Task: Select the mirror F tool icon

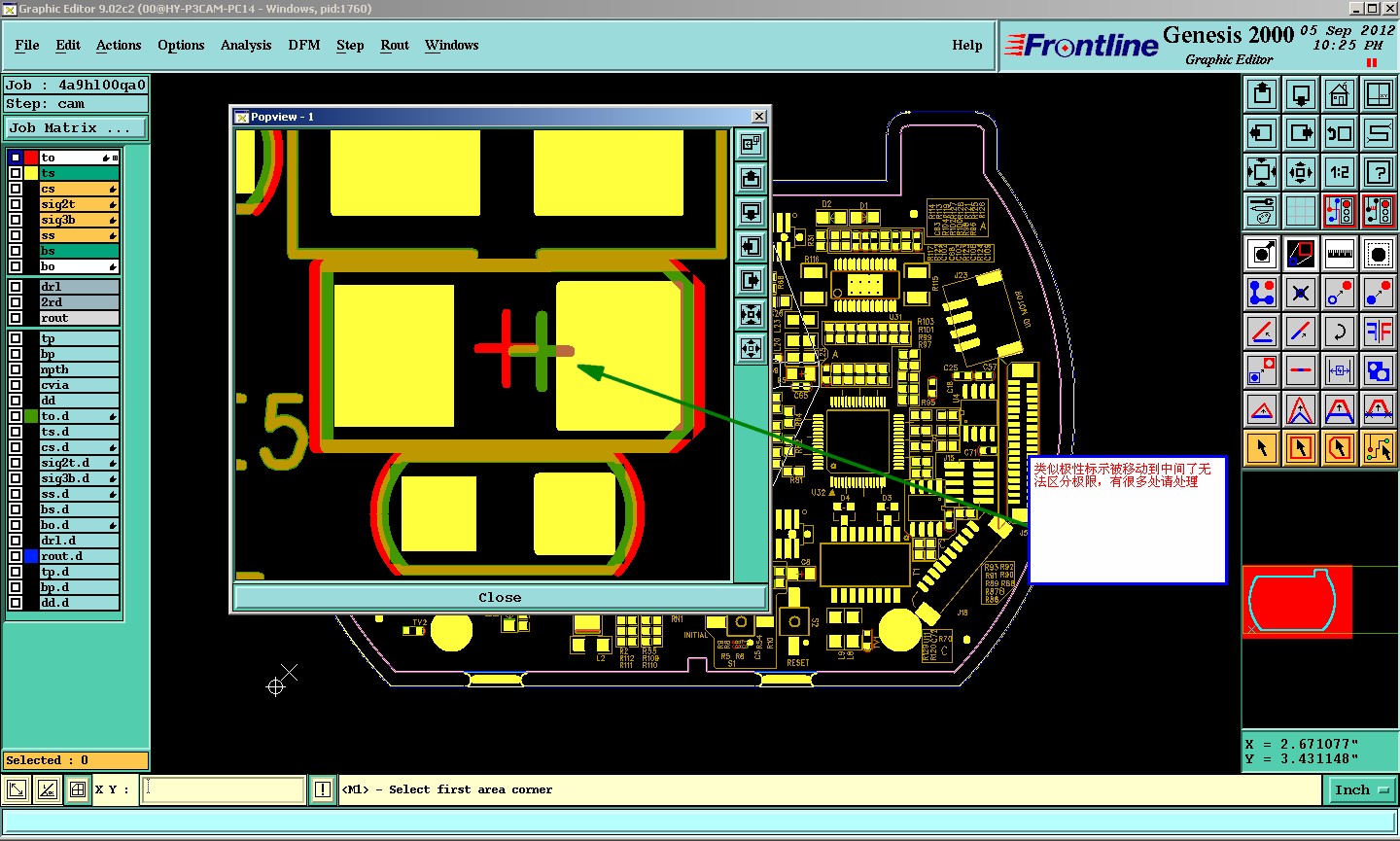Action: point(1379,332)
